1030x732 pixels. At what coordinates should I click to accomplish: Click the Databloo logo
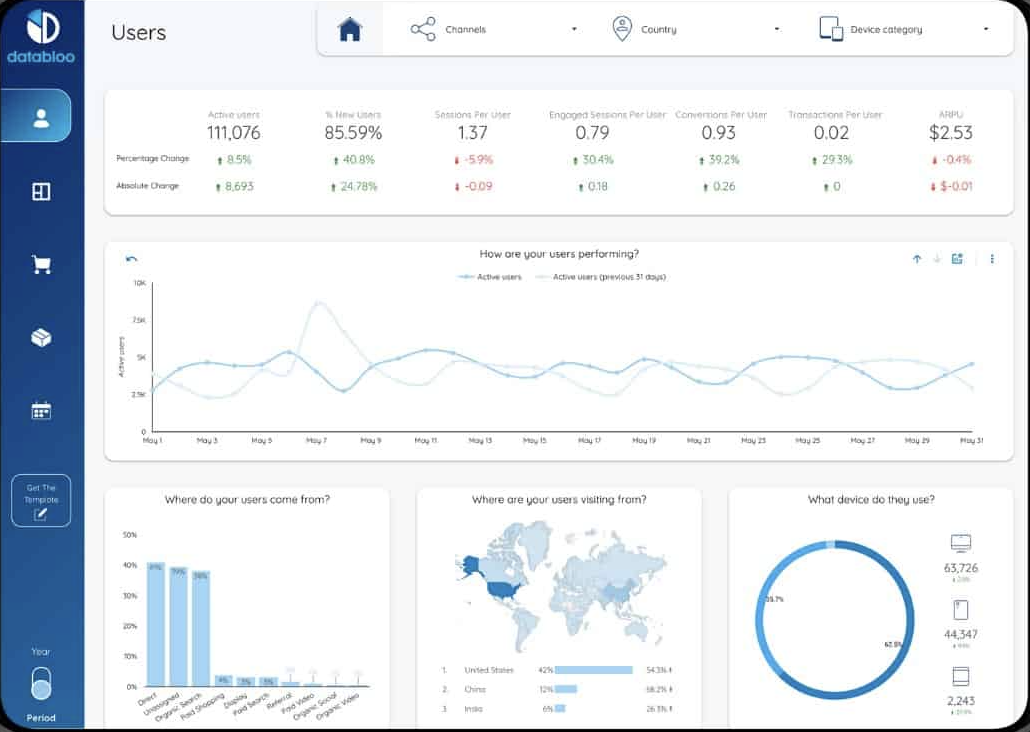point(41,30)
